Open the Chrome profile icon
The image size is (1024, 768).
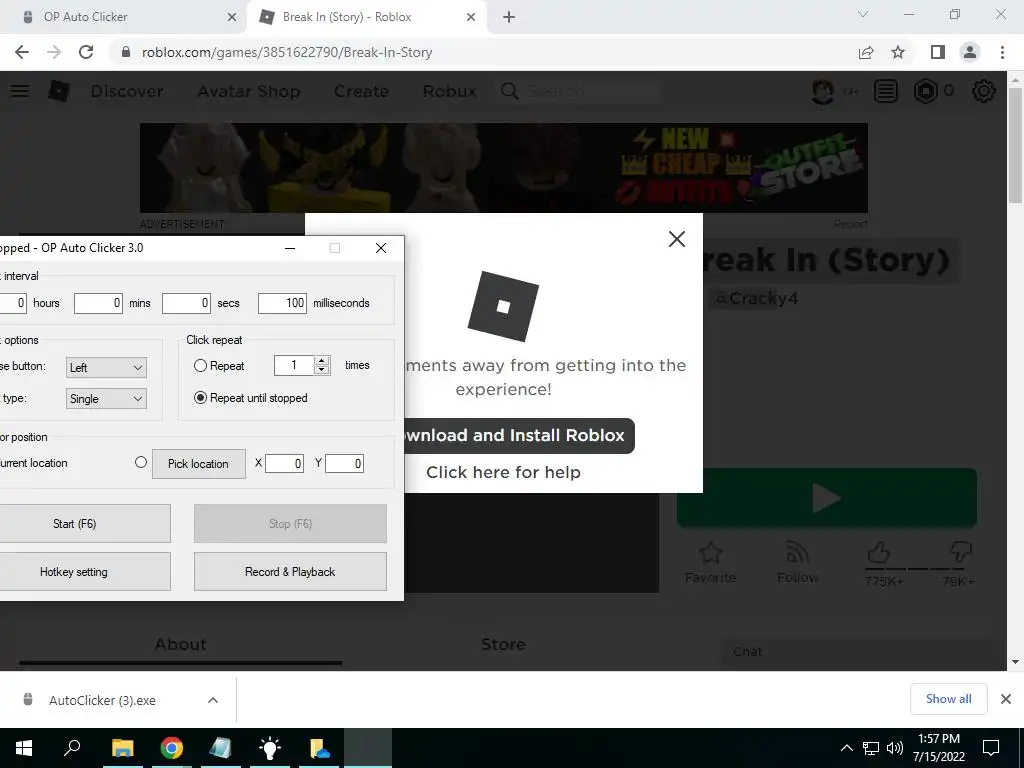970,52
